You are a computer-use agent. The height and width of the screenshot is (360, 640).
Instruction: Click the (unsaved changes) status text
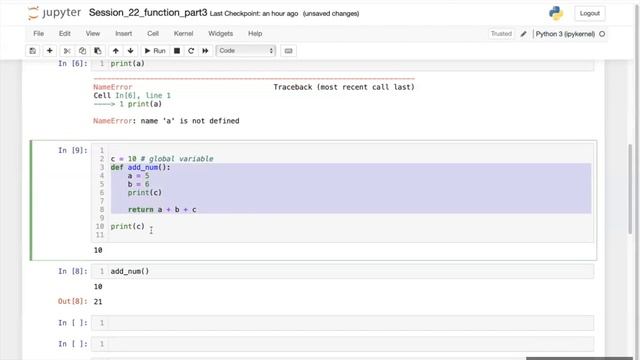coord(331,13)
